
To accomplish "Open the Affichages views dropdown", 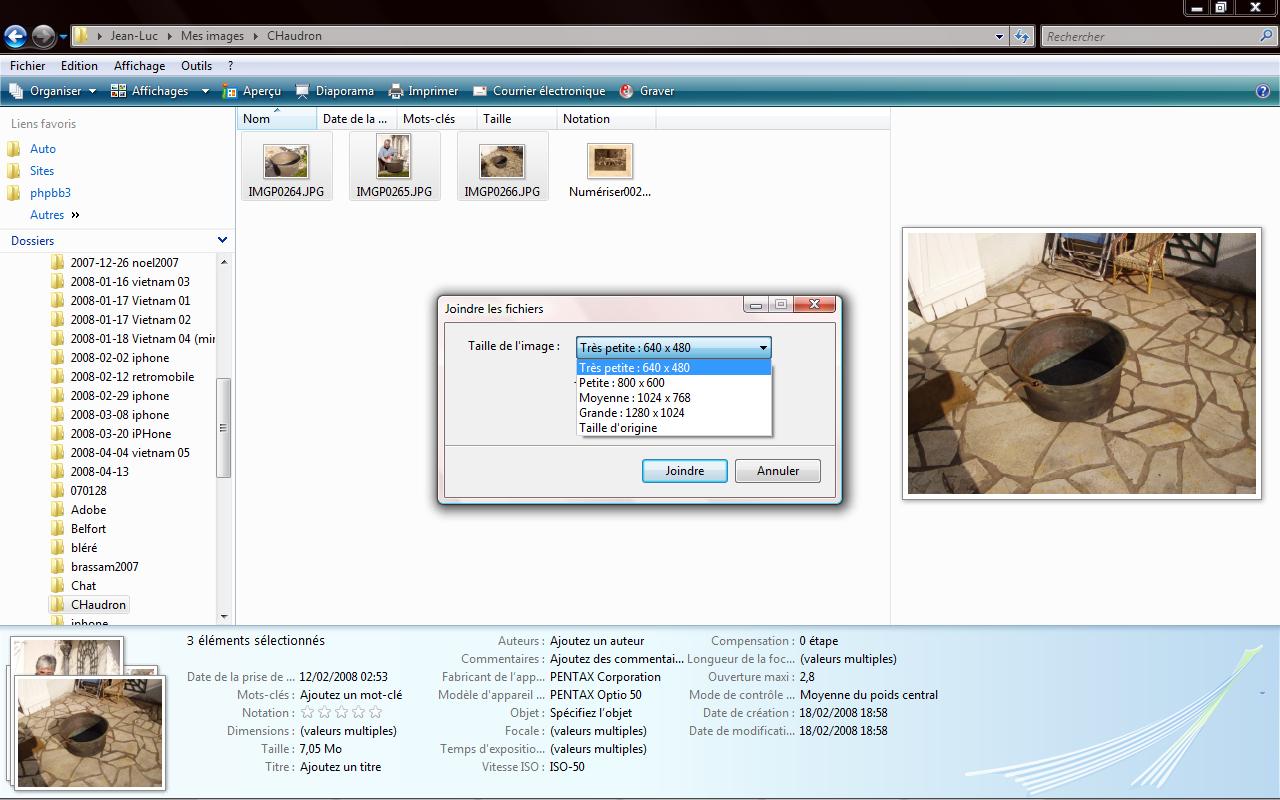I will [x=160, y=91].
